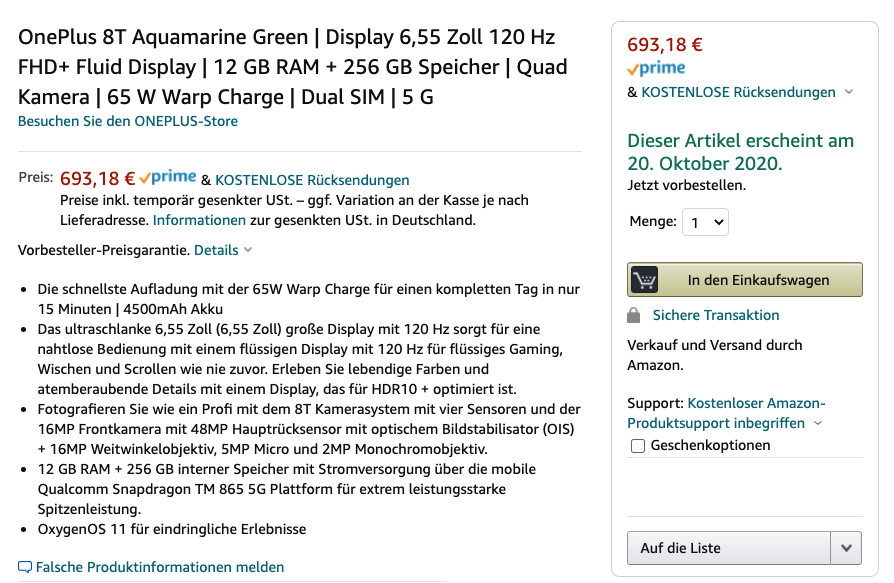Open the Sichere Transaktion link

coord(716,315)
